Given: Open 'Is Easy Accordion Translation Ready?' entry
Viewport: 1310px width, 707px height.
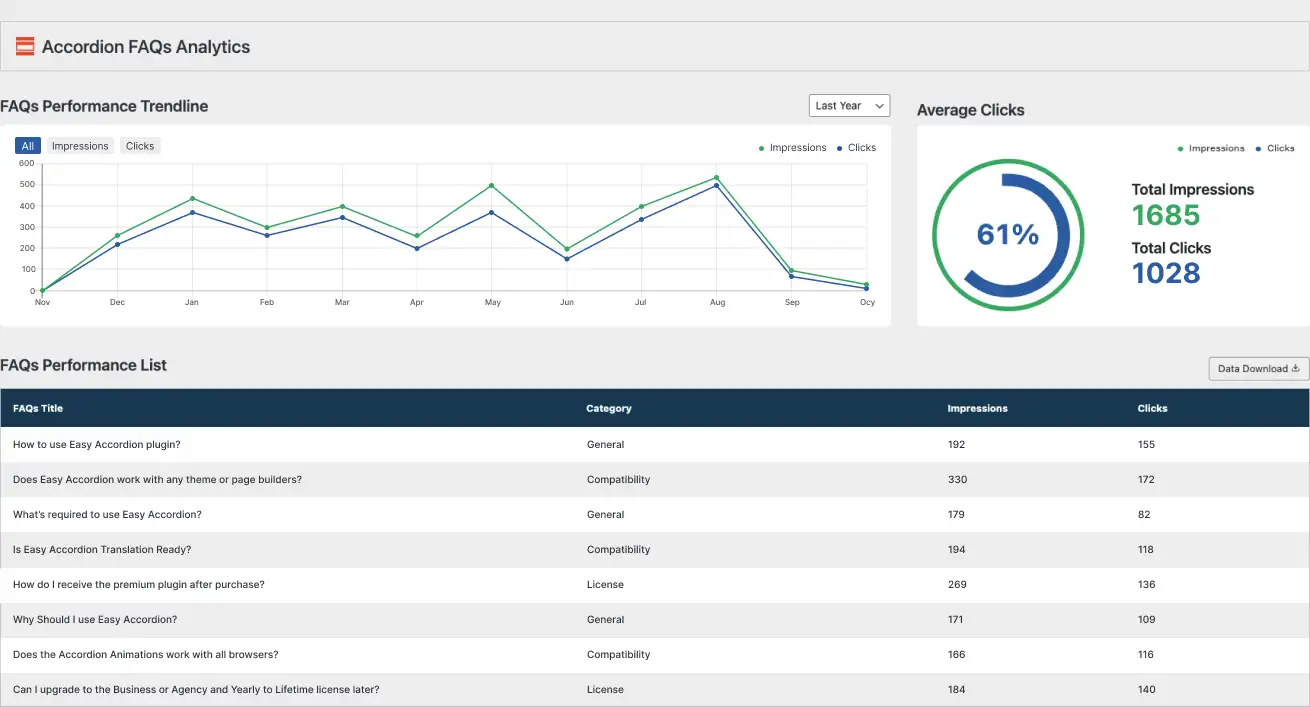Looking at the screenshot, I should 102,549.
